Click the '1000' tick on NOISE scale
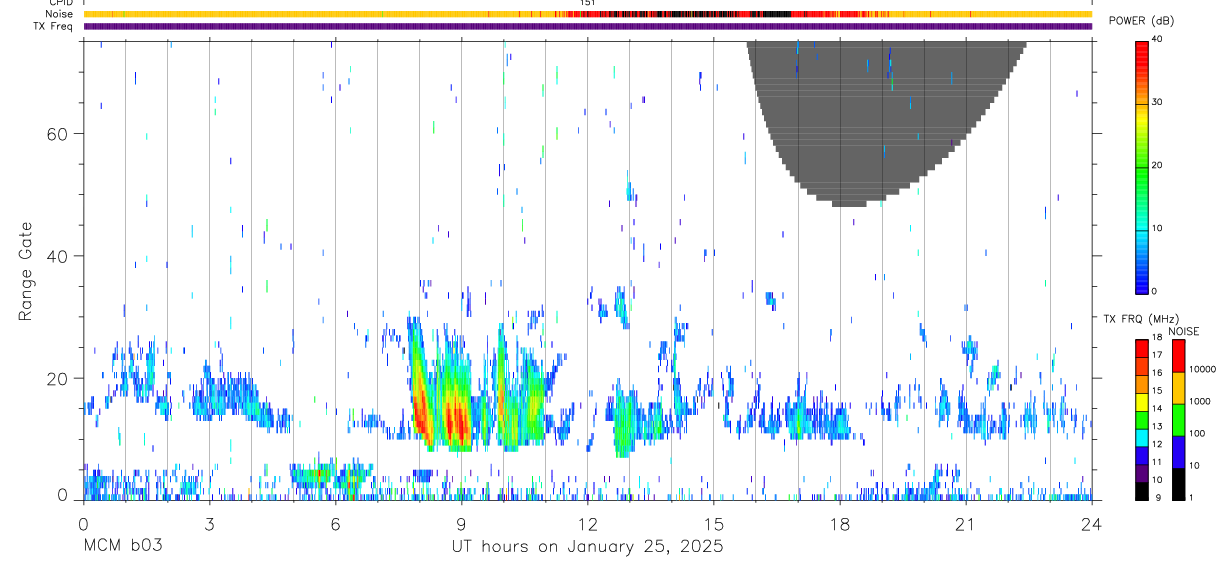This screenshot has width=1228, height=567. pyautogui.click(x=1200, y=401)
